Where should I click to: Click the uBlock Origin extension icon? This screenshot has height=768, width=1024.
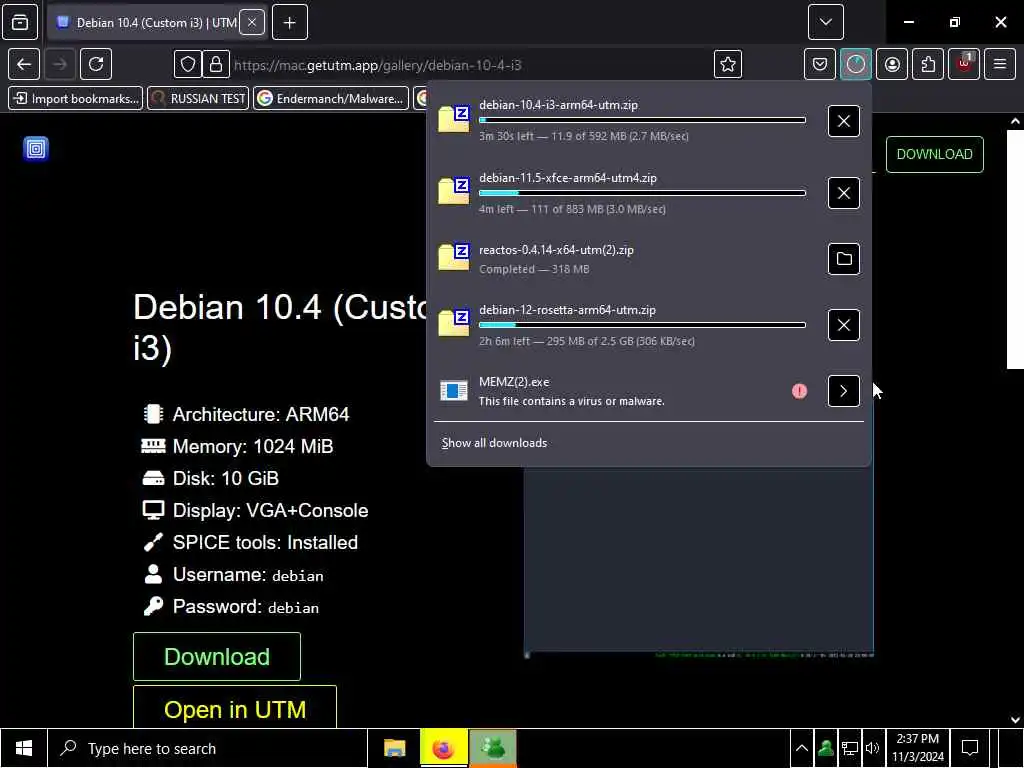tap(964, 64)
